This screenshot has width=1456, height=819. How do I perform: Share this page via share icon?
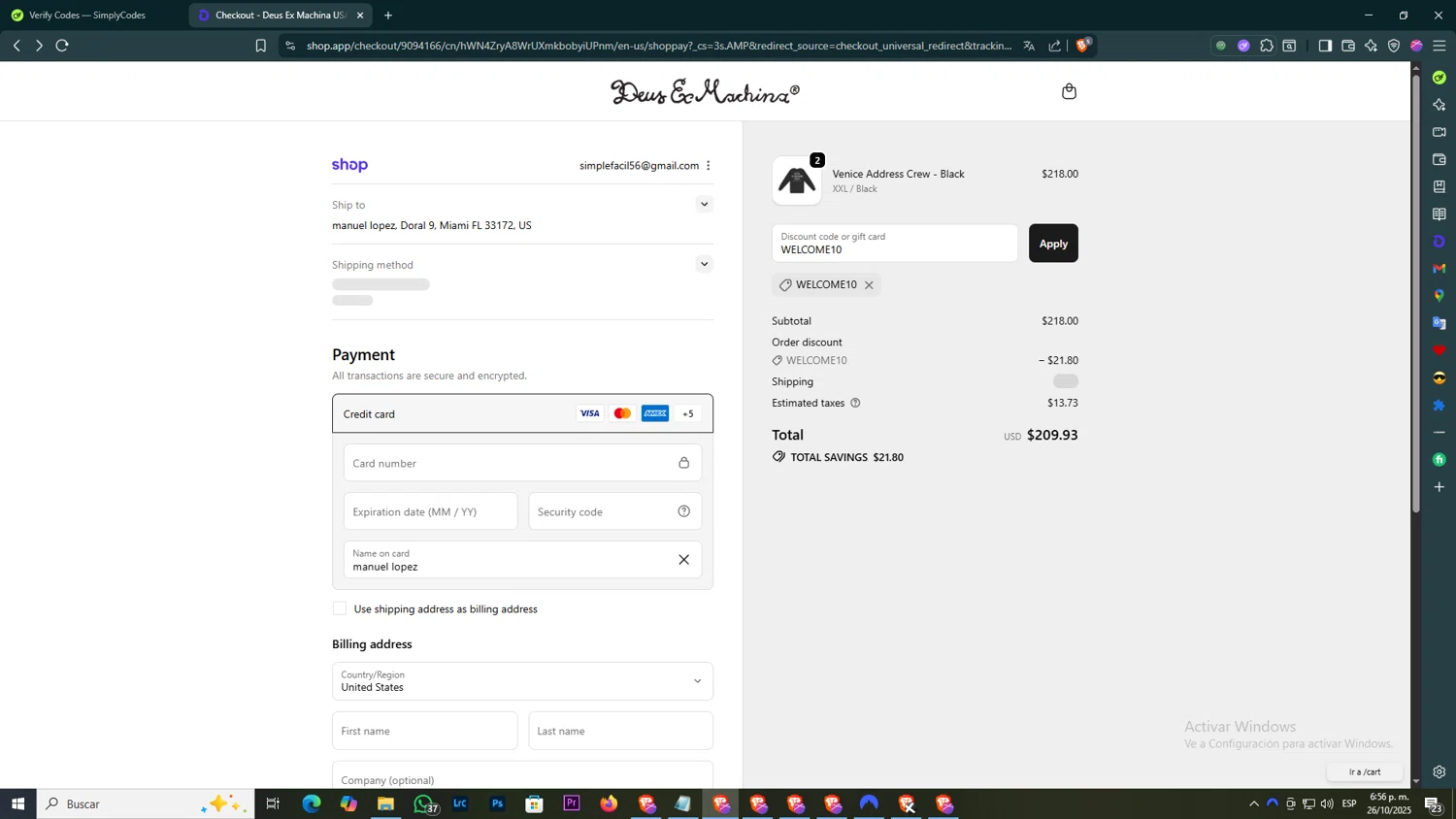pos(1055,46)
